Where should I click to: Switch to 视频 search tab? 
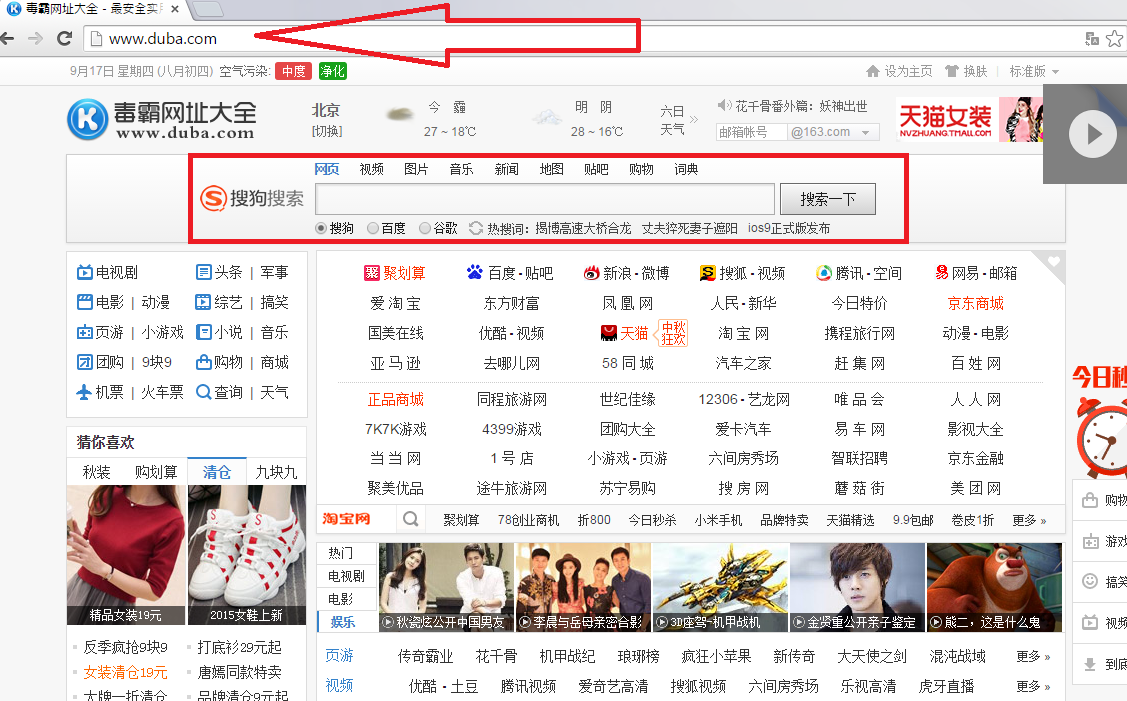(x=372, y=169)
